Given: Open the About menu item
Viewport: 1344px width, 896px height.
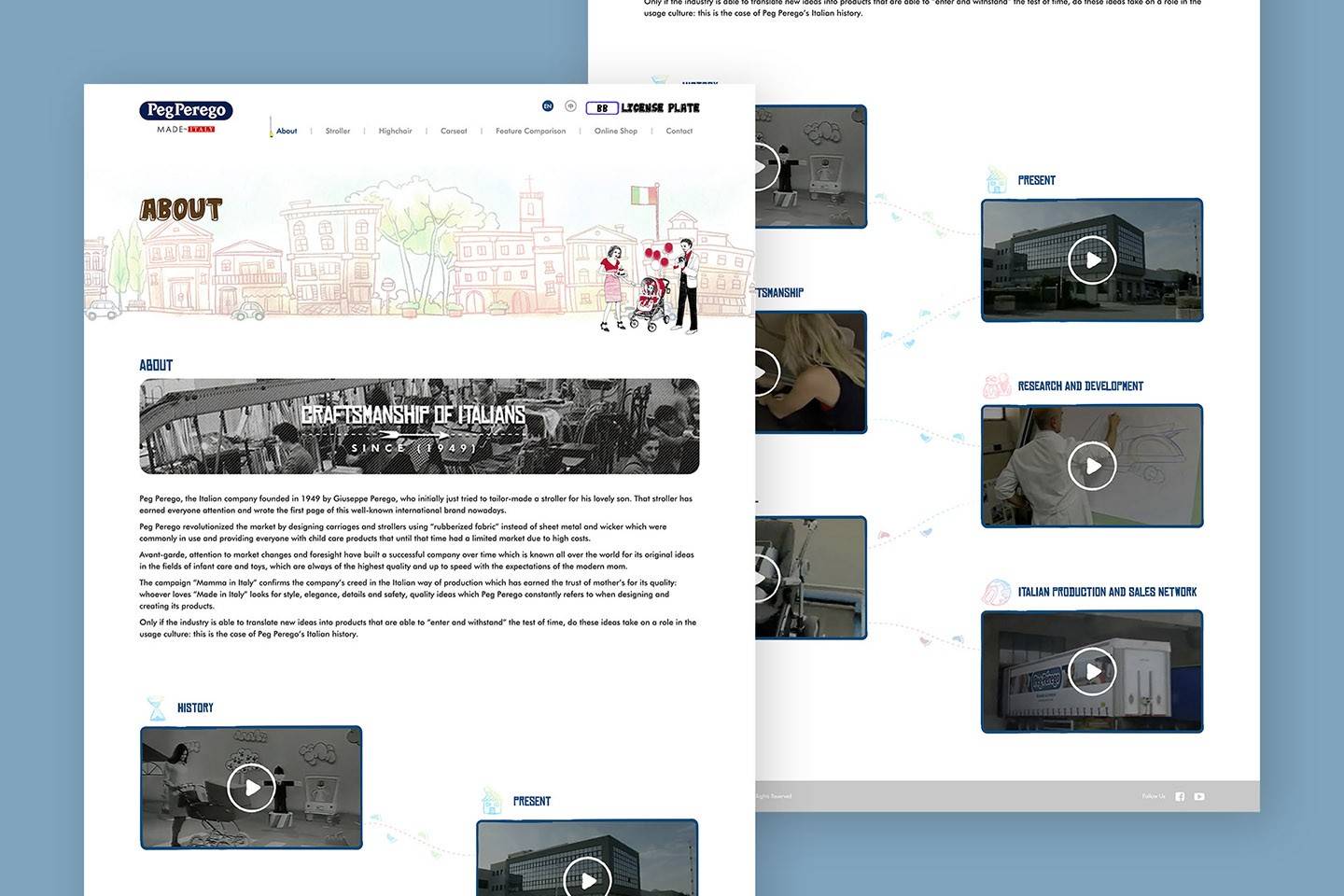Looking at the screenshot, I should pos(287,131).
